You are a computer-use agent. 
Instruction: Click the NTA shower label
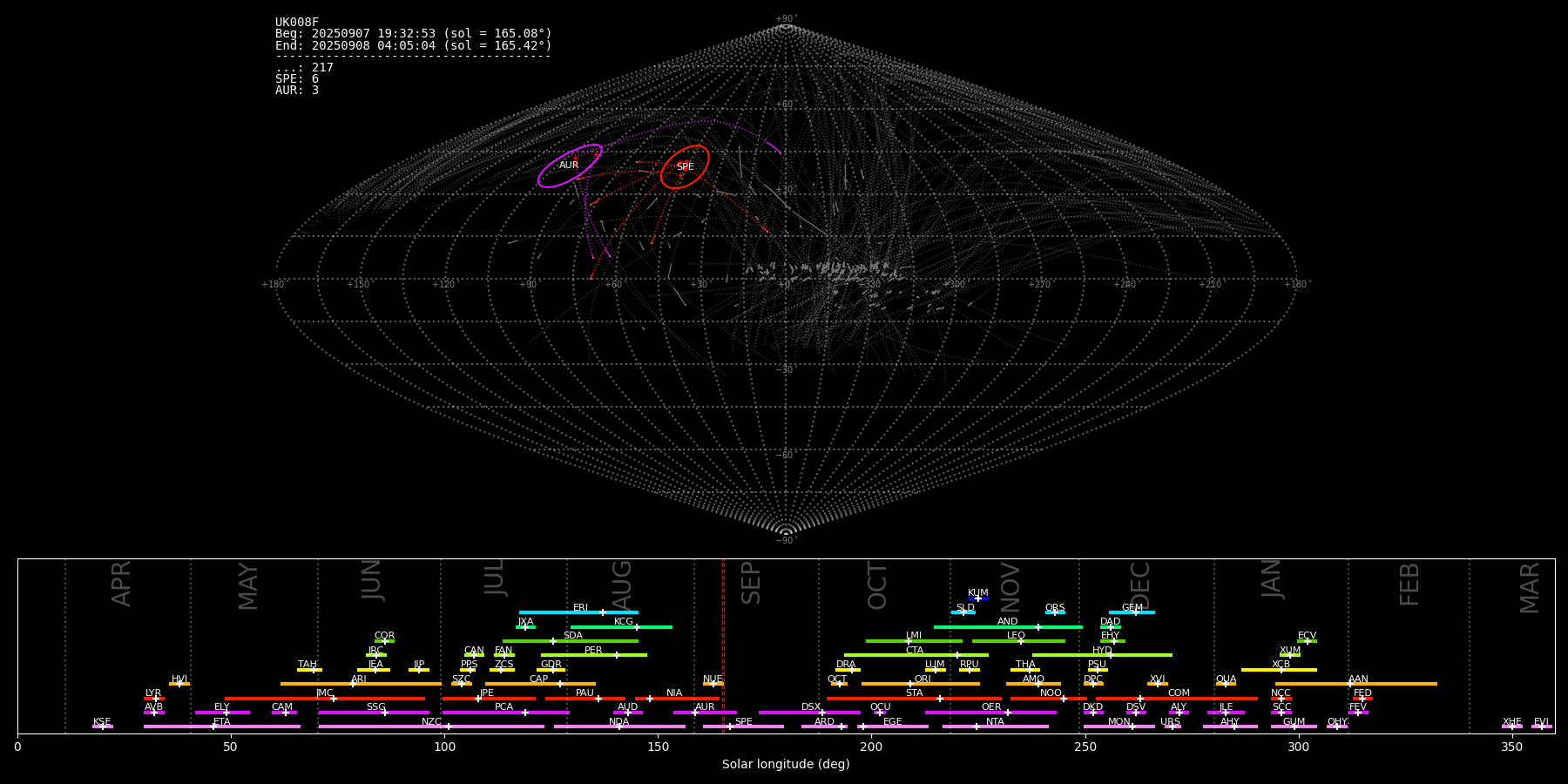[996, 722]
